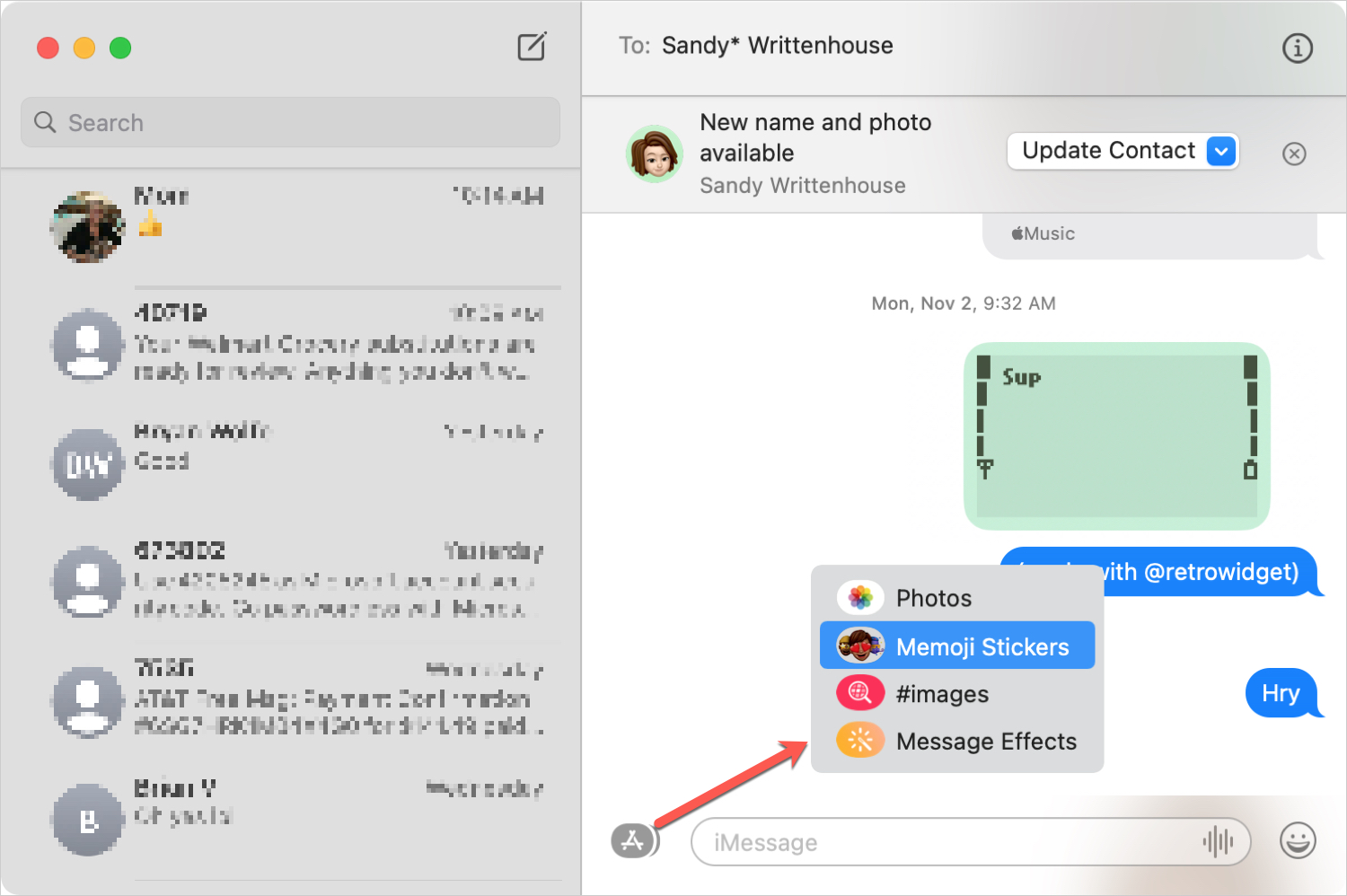This screenshot has width=1347, height=896.
Task: Choose Memoji Stickers menu label
Action: point(982,646)
